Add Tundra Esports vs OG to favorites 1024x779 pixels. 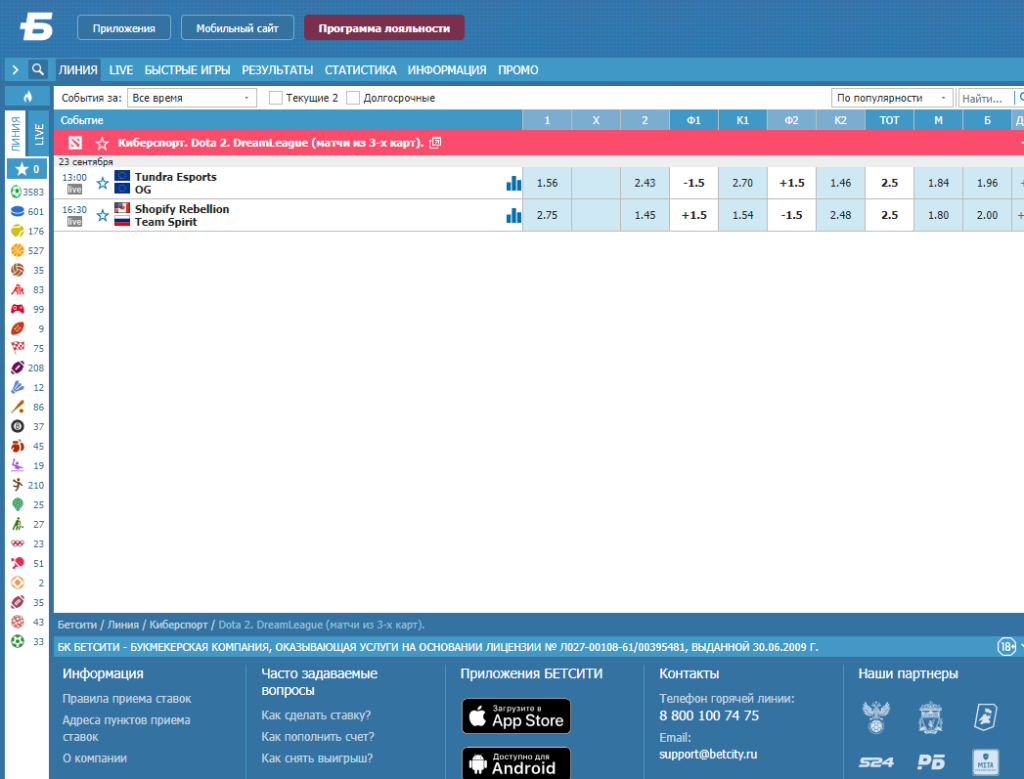[x=103, y=183]
